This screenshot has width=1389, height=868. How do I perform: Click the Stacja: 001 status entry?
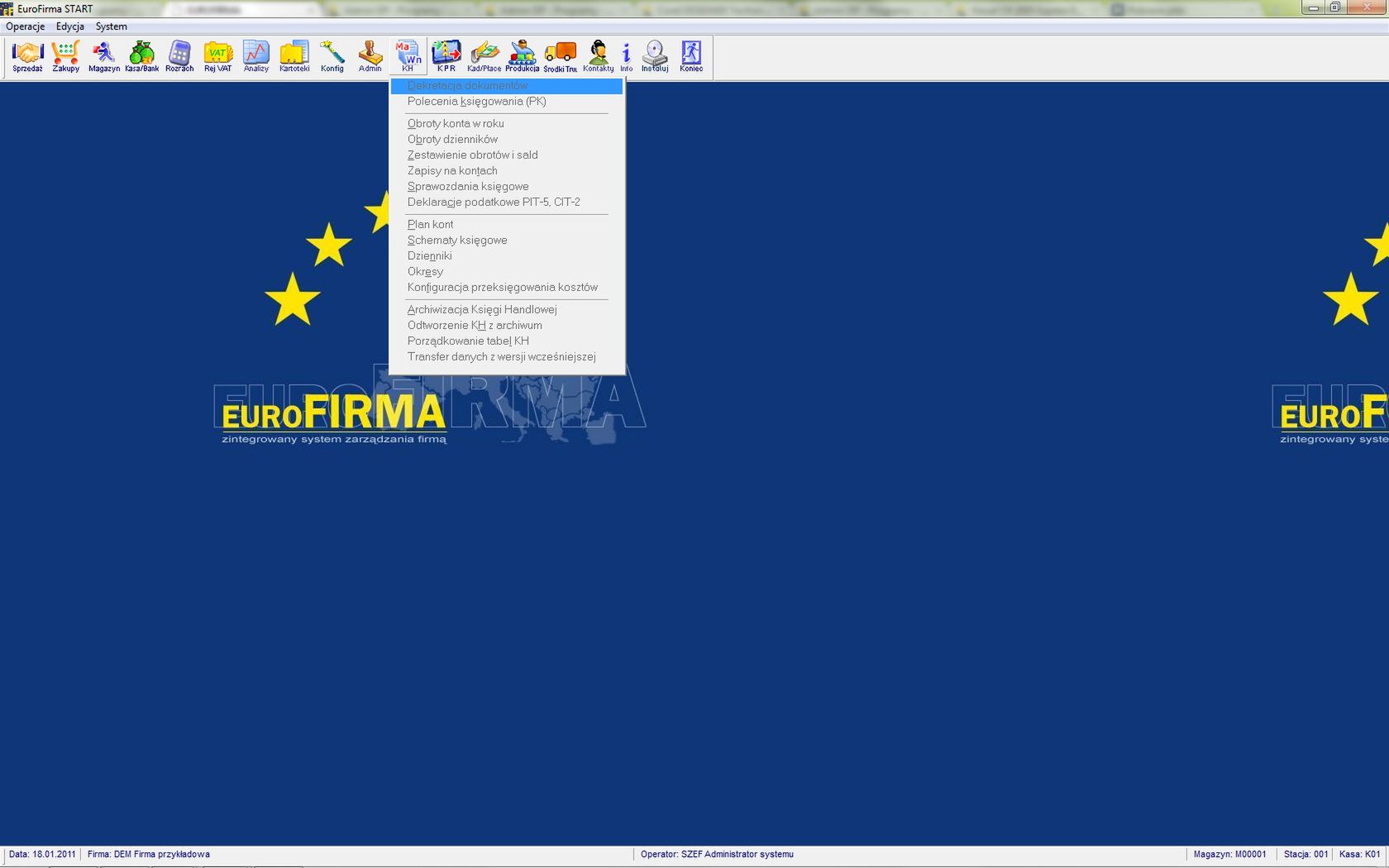coord(1305,855)
